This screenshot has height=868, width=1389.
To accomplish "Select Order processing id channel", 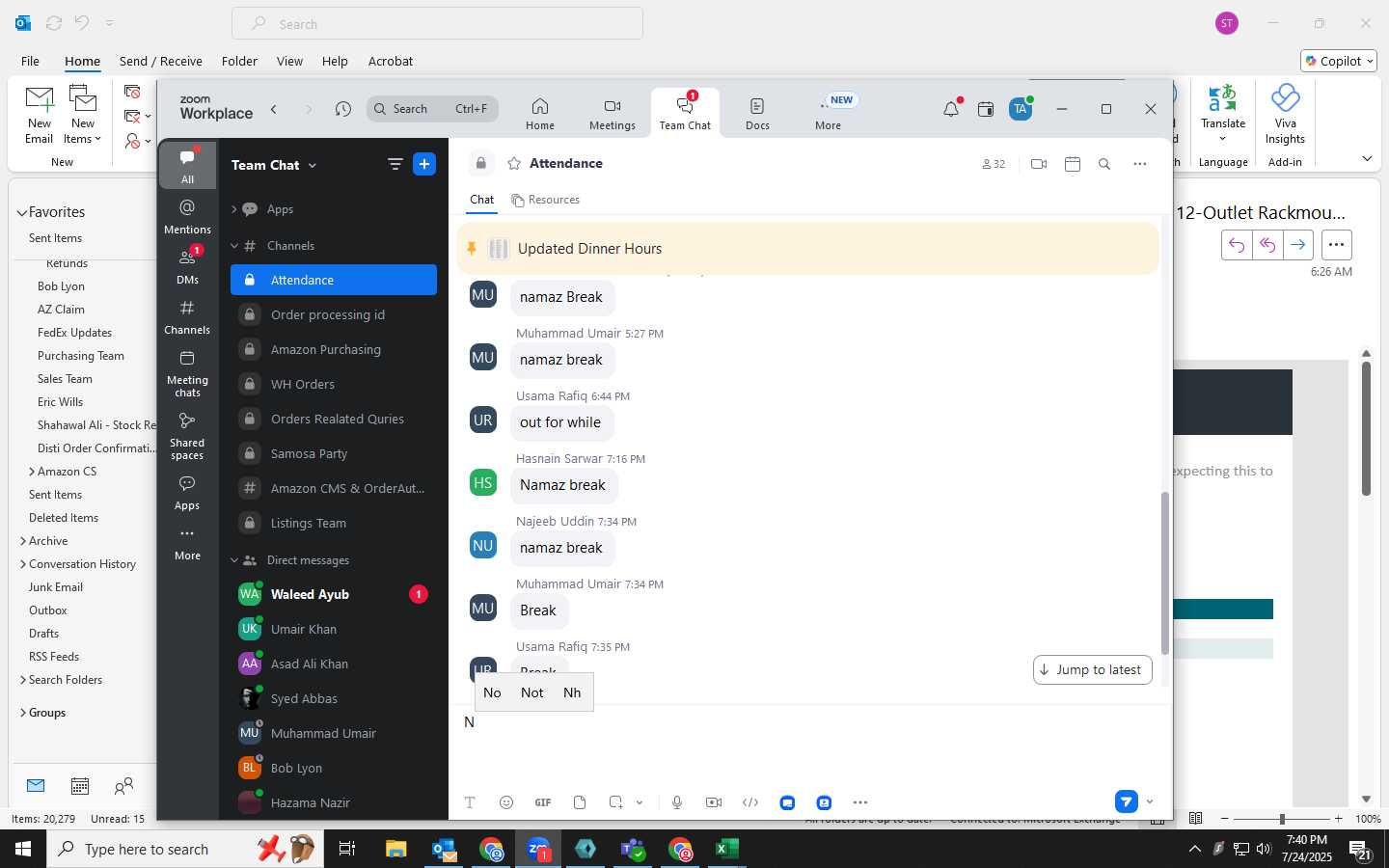I will tap(334, 314).
